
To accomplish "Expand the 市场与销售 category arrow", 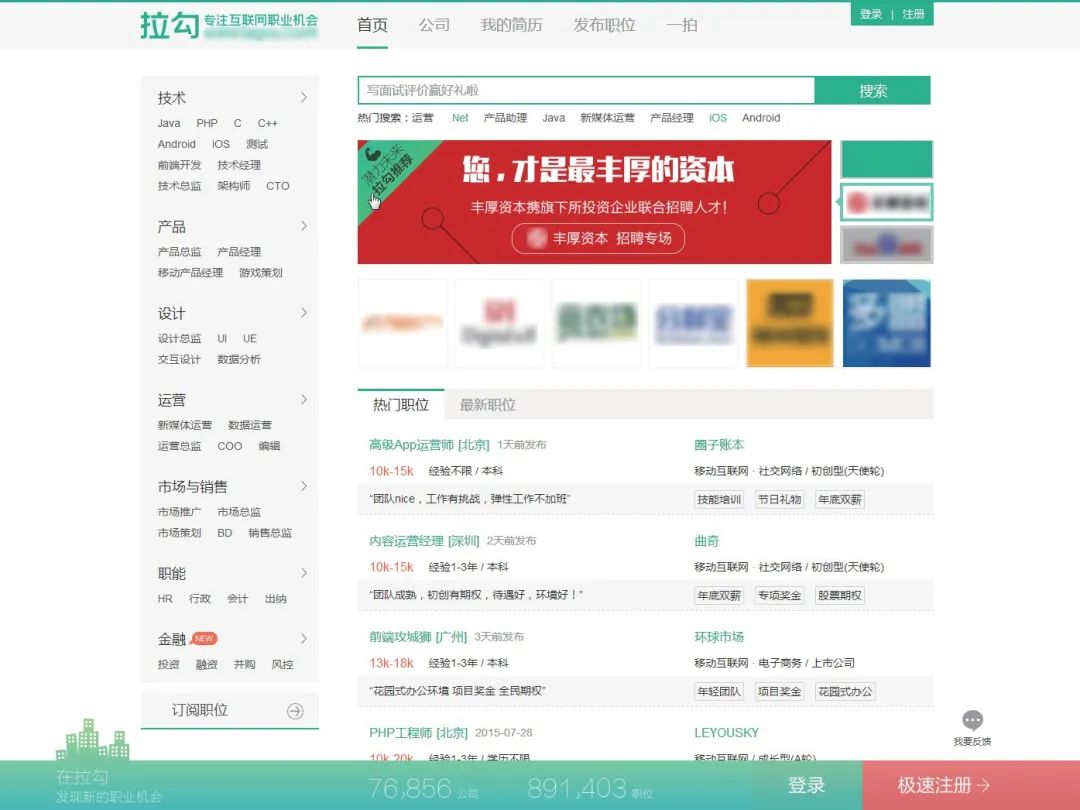I will pos(304,486).
